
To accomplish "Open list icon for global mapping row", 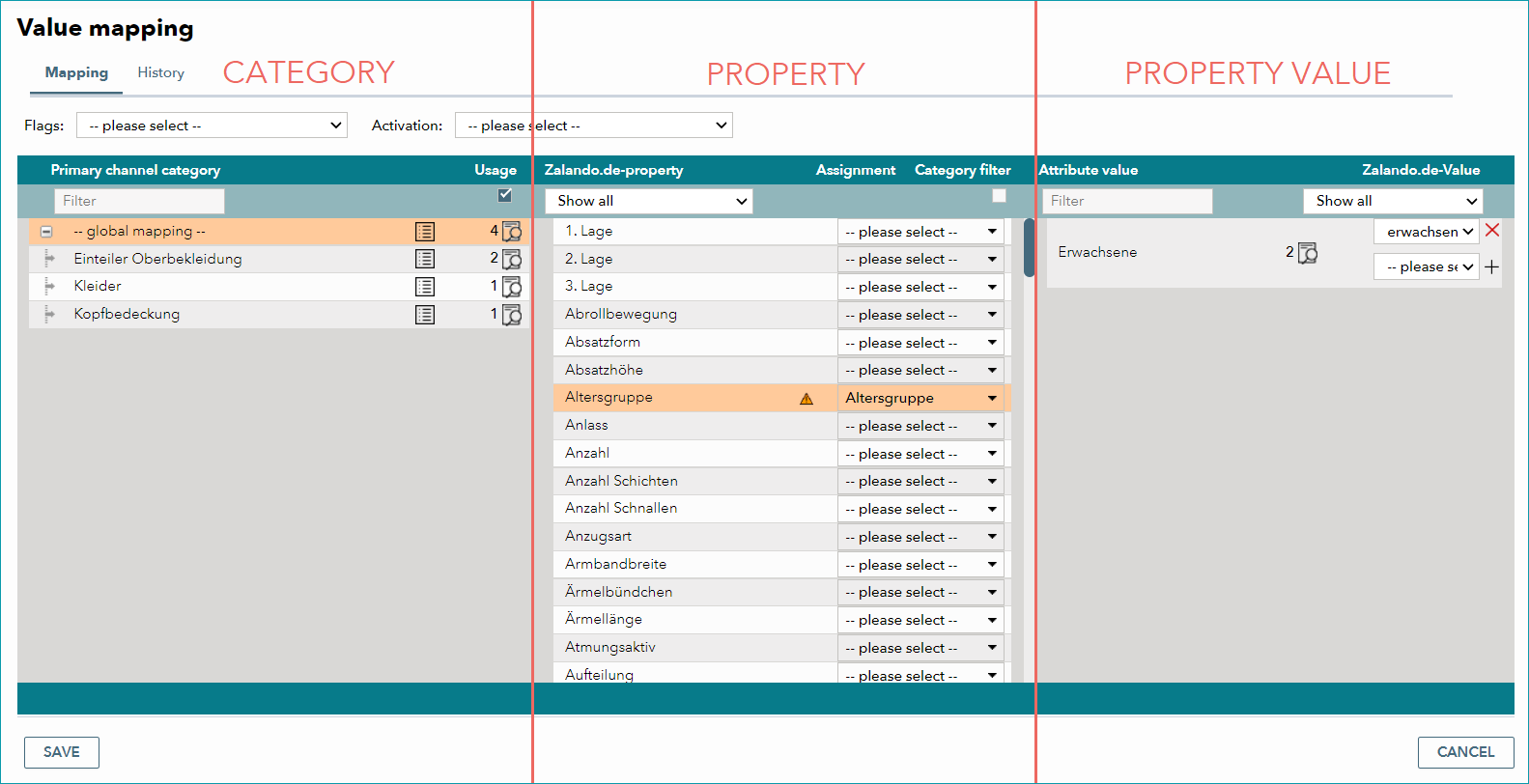I will 425,232.
